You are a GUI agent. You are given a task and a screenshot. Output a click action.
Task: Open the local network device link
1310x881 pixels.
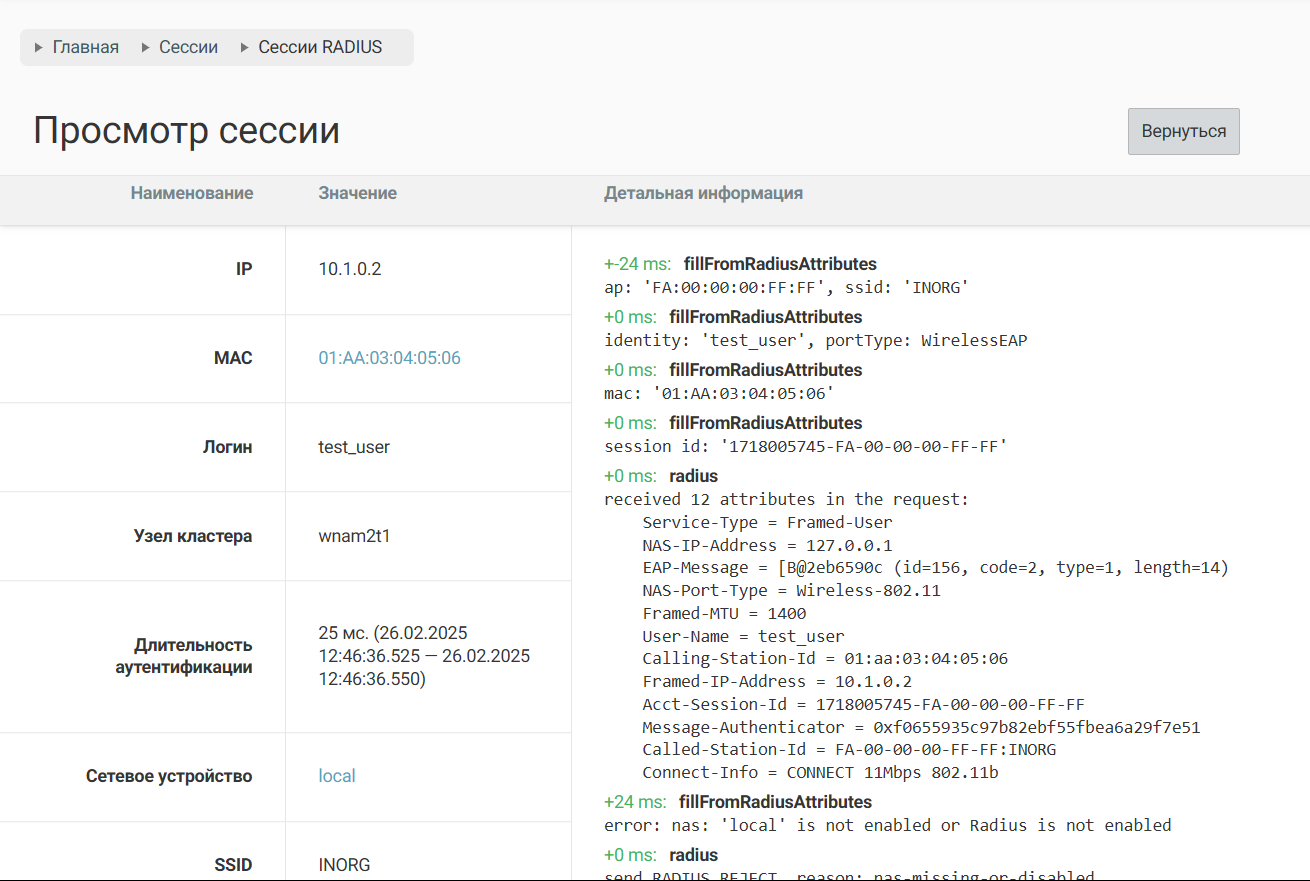337,776
